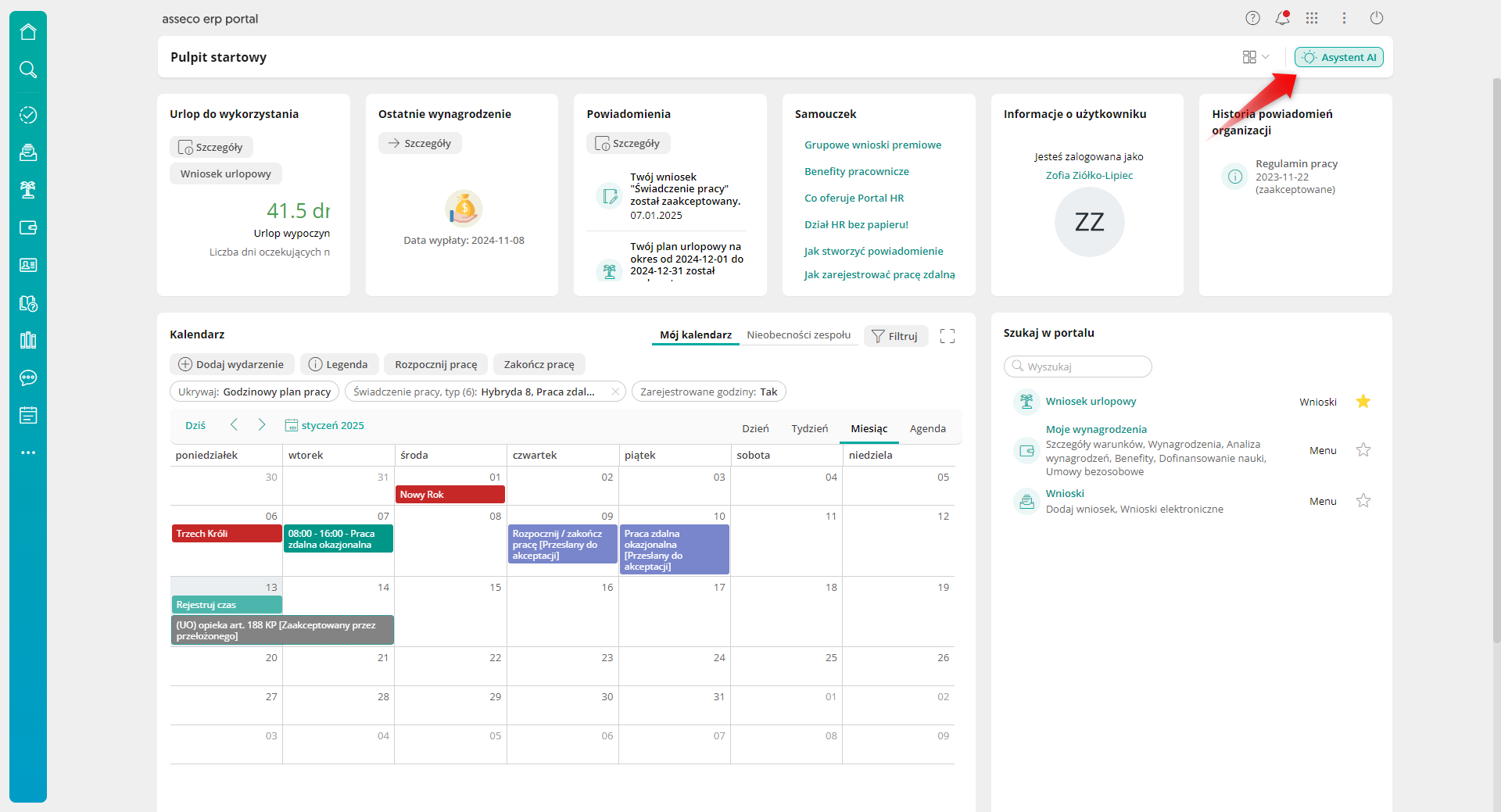
Task: Click the Wyszukaj portal search field
Action: [1078, 367]
